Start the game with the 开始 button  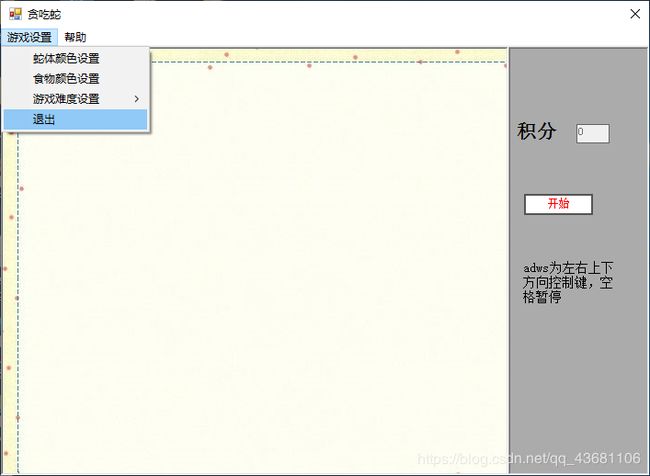pos(558,204)
